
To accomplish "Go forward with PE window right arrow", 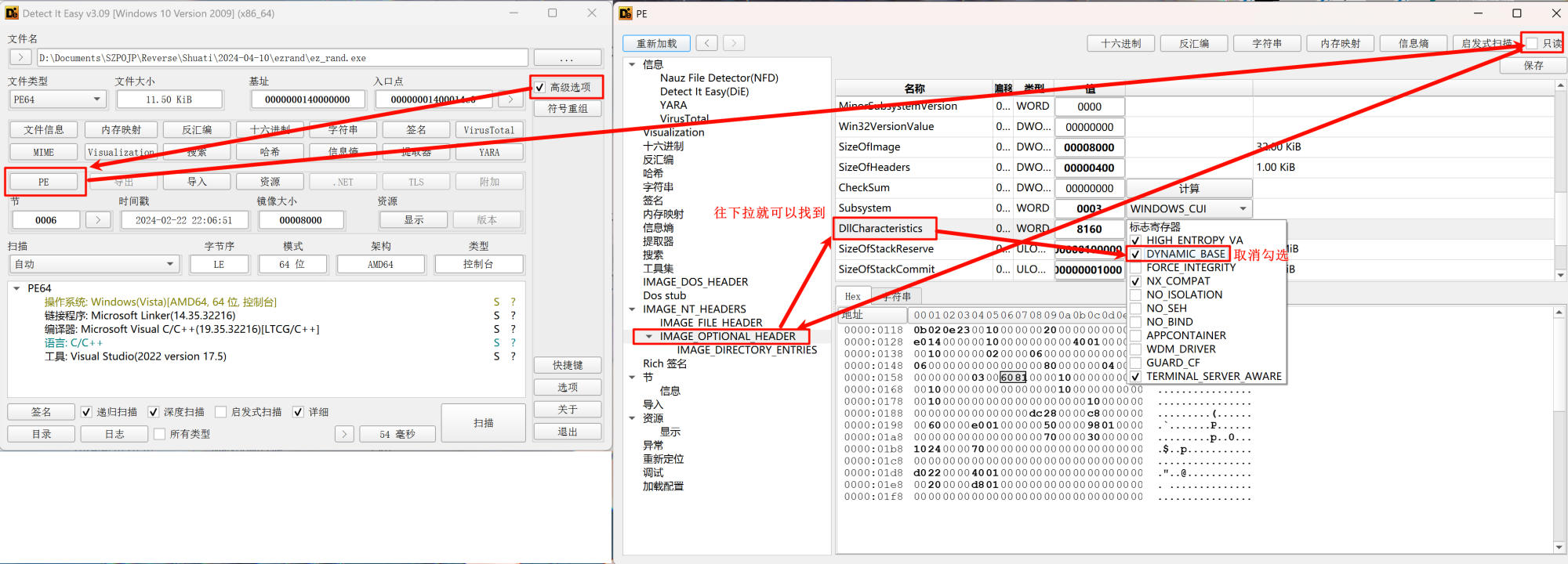I will (x=734, y=43).
